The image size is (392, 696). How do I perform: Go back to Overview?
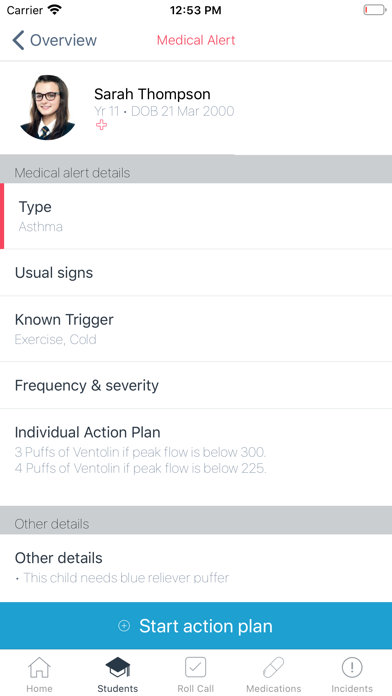pyautogui.click(x=54, y=40)
